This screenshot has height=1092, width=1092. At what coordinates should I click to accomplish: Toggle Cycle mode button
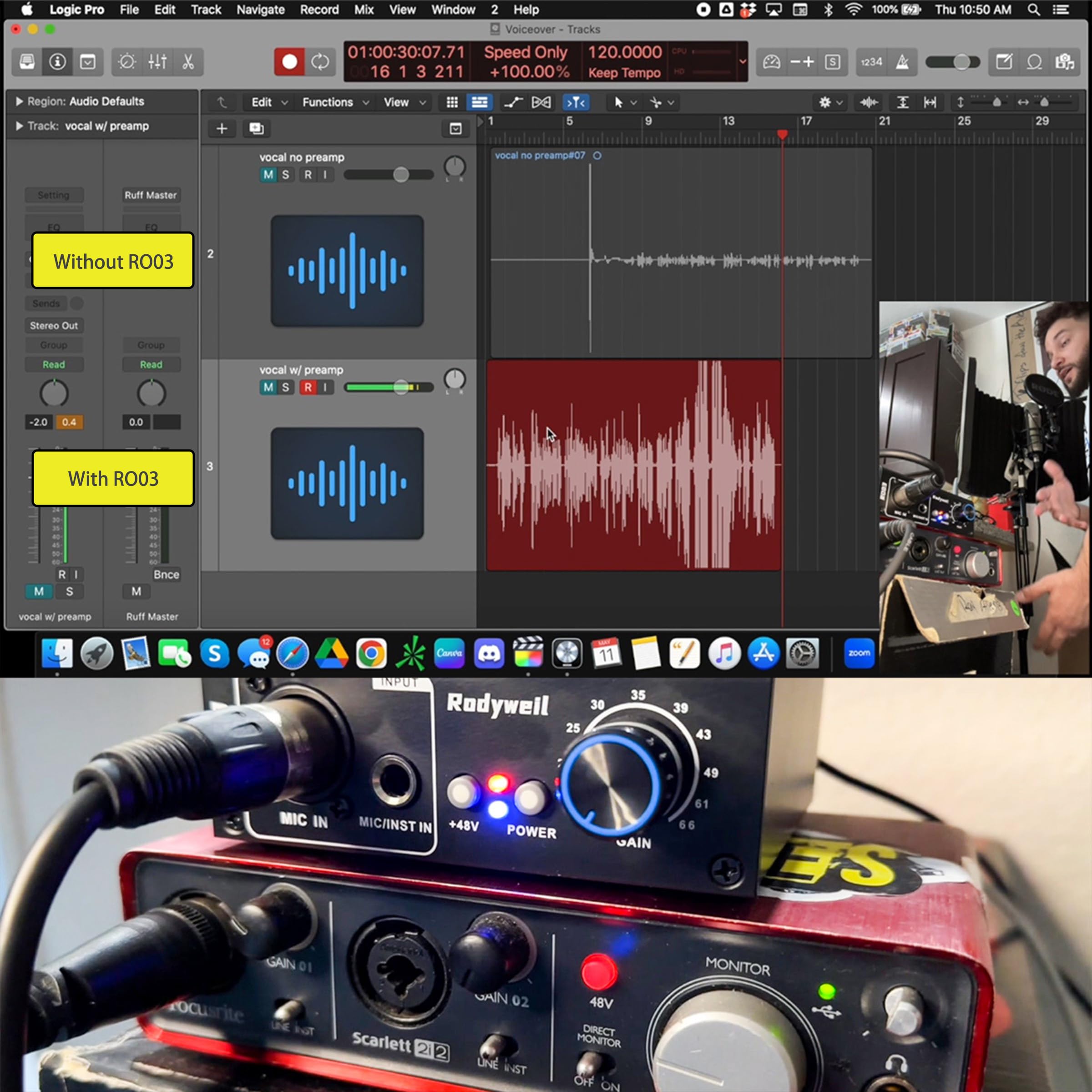[320, 61]
